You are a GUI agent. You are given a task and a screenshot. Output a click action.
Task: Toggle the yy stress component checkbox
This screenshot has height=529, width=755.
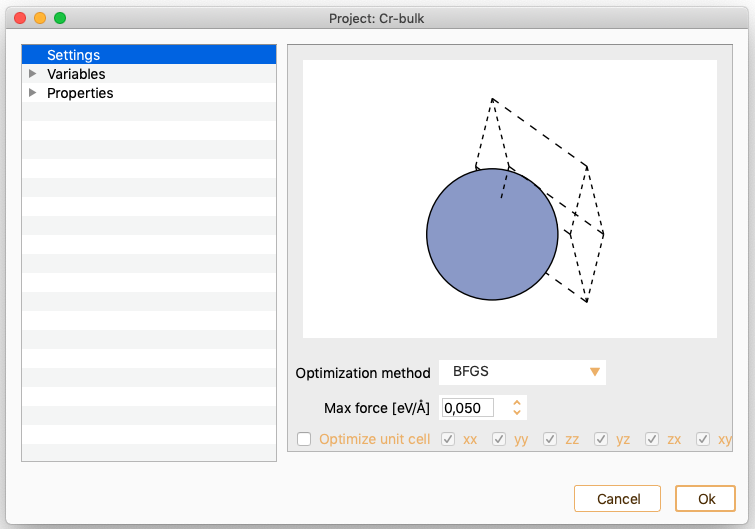499,439
